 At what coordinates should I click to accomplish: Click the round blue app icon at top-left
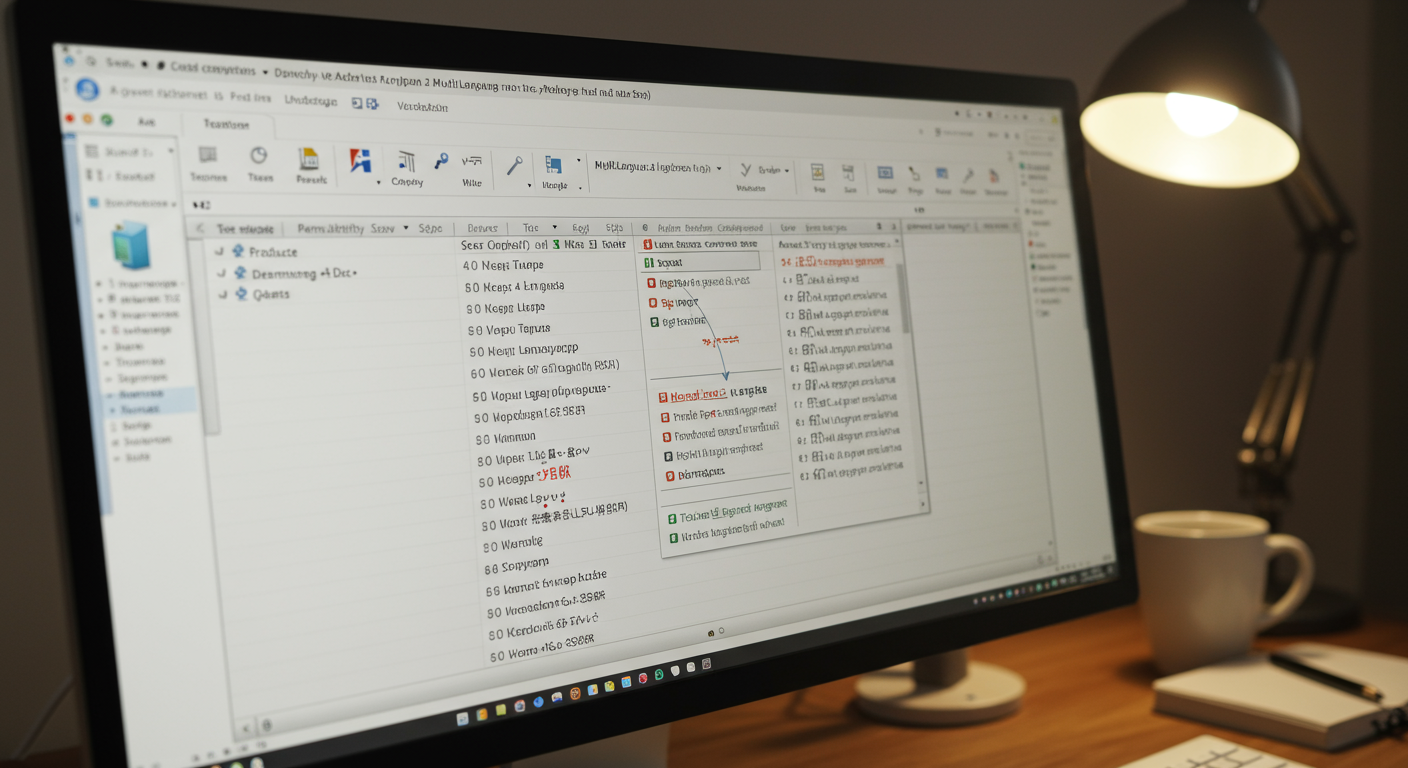(87, 90)
